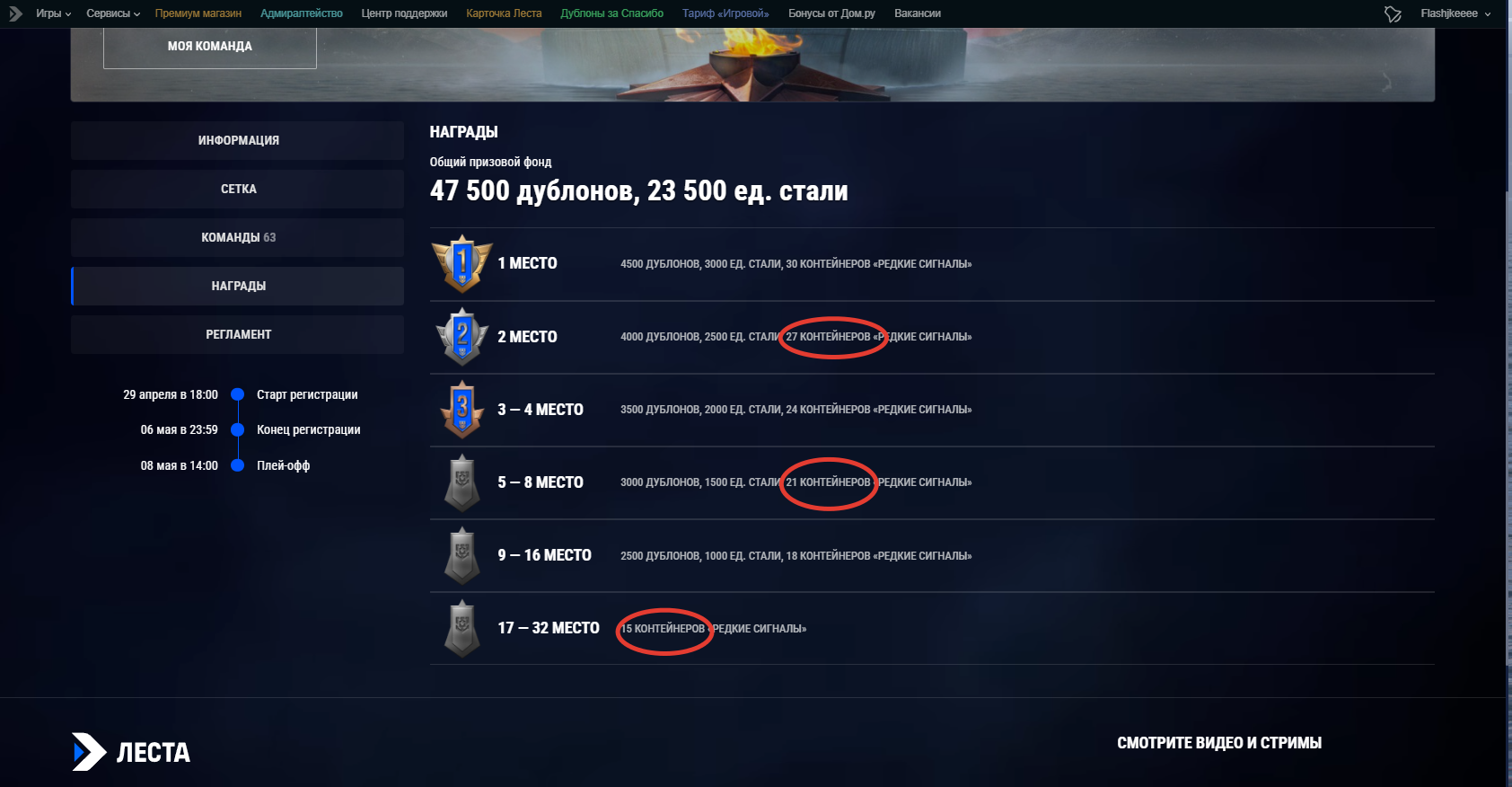Image resolution: width=1512 pixels, height=787 pixels.
Task: Open the notifications icon near username
Action: (1393, 13)
